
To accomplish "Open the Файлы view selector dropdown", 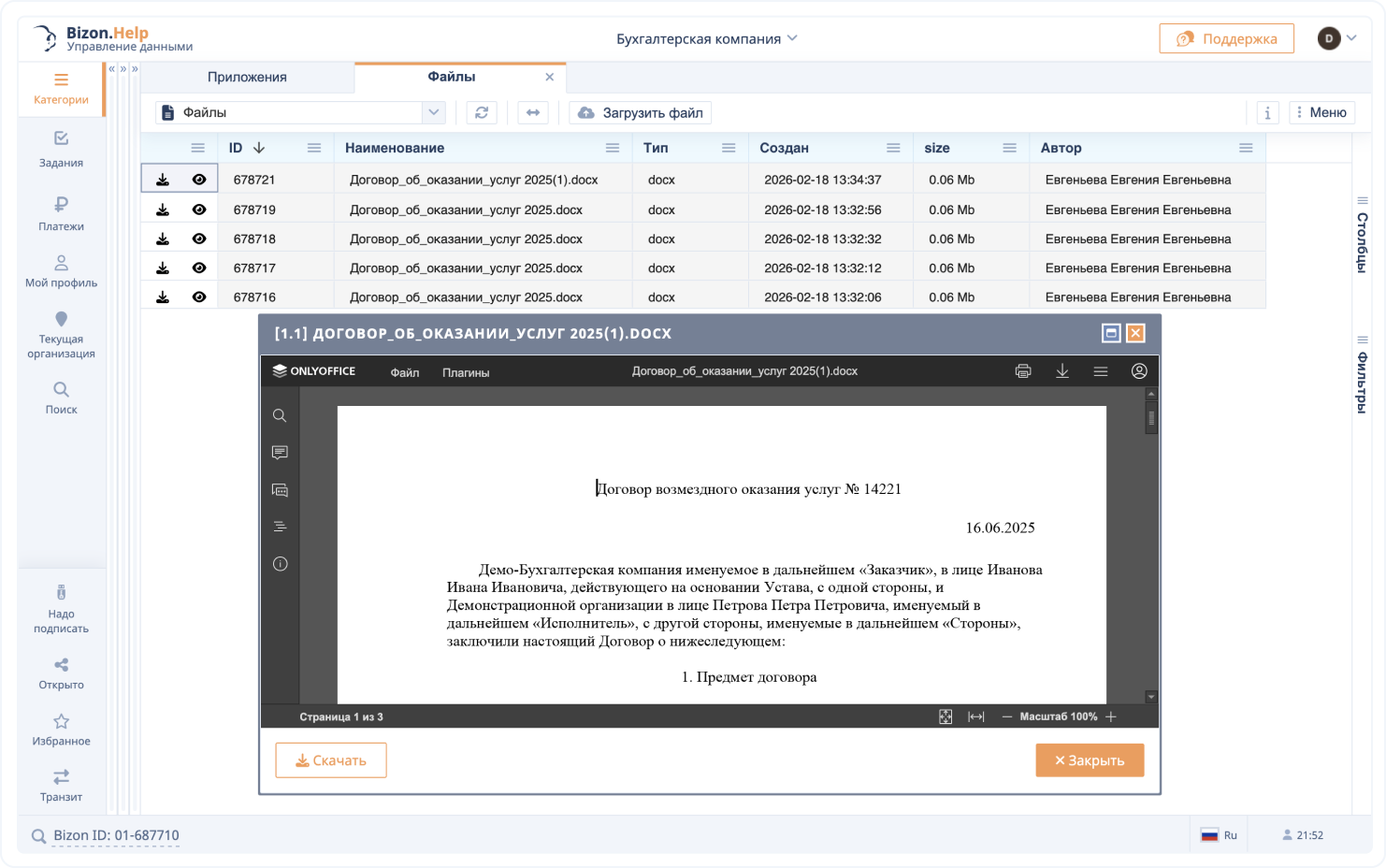I will point(433,112).
